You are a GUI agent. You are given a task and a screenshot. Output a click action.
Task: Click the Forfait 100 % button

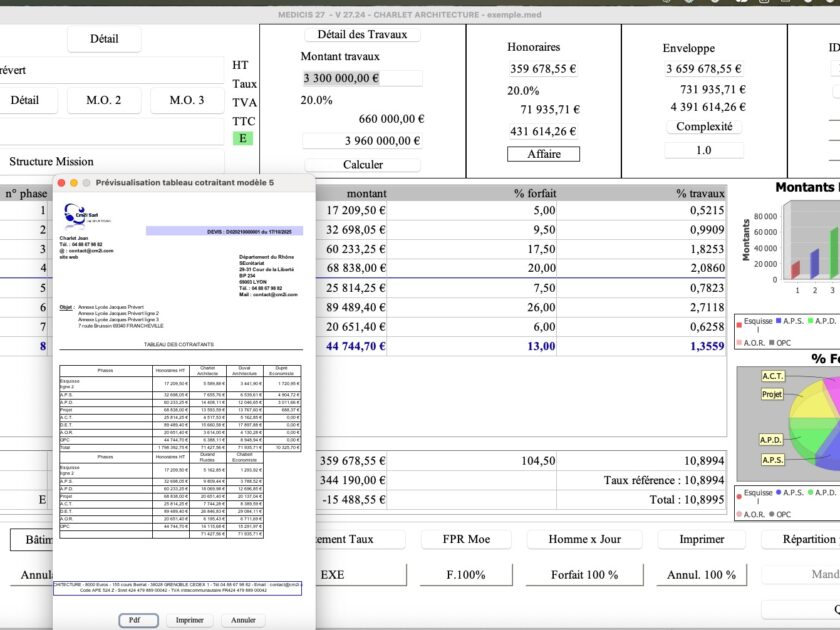click(584, 575)
